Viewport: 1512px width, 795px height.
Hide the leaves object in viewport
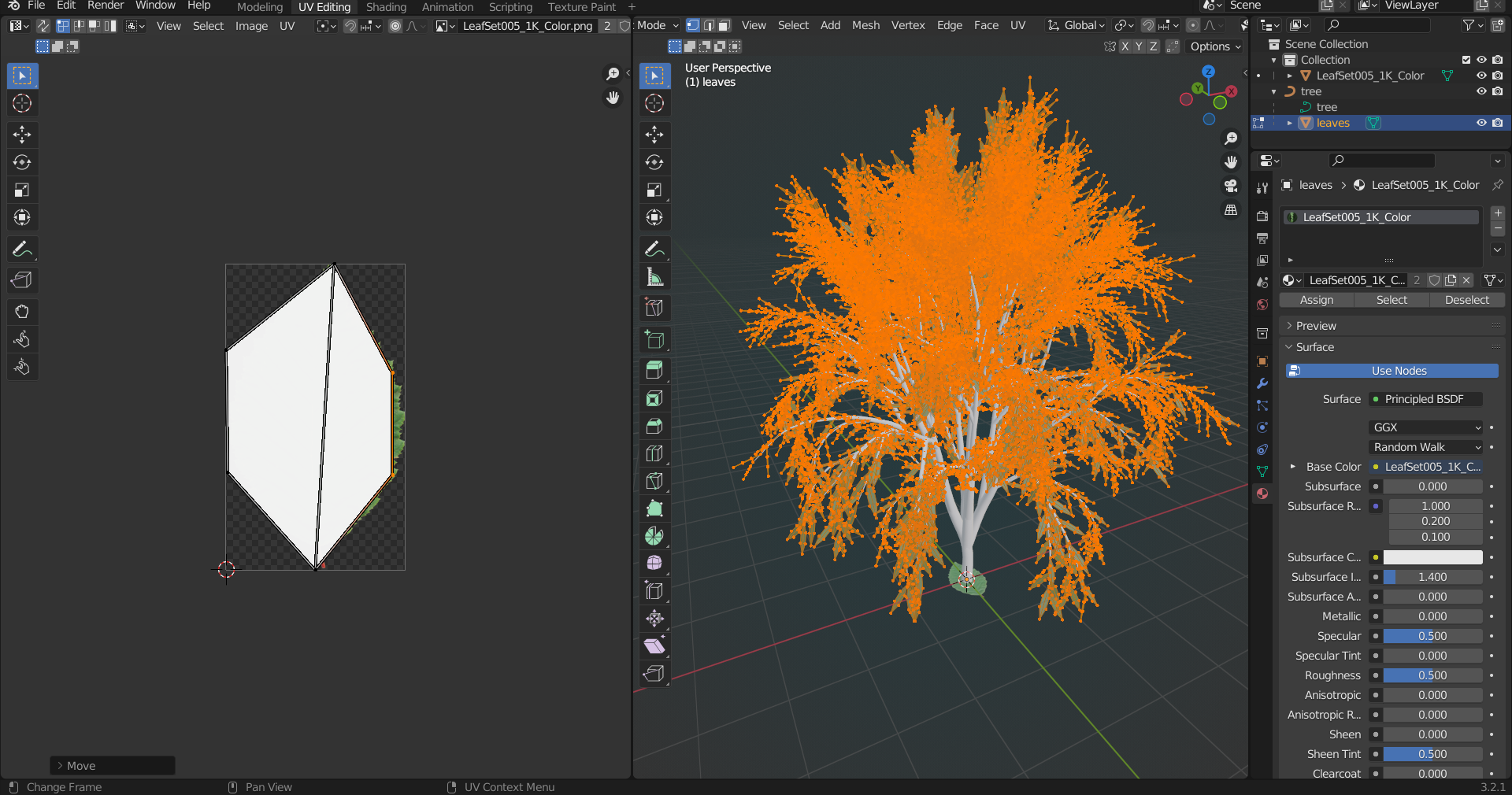point(1481,123)
